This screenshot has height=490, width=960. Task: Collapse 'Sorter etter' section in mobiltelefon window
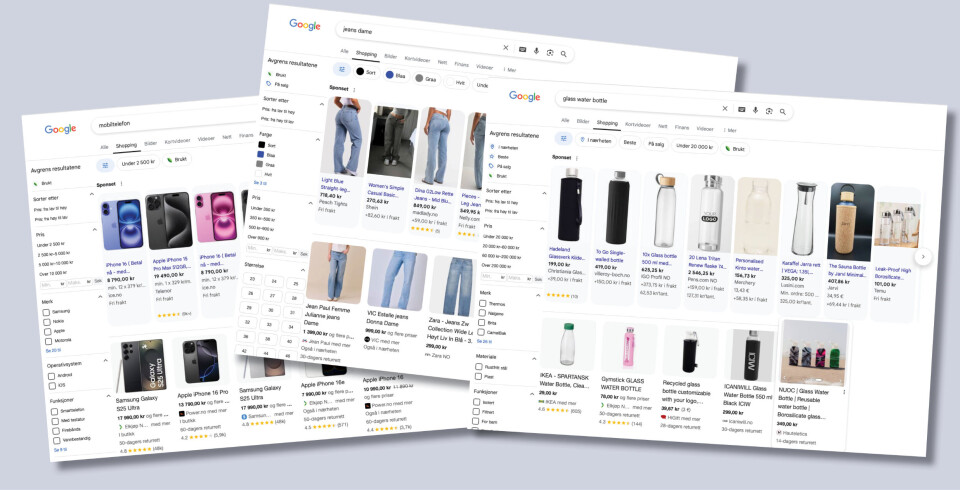(x=92, y=194)
